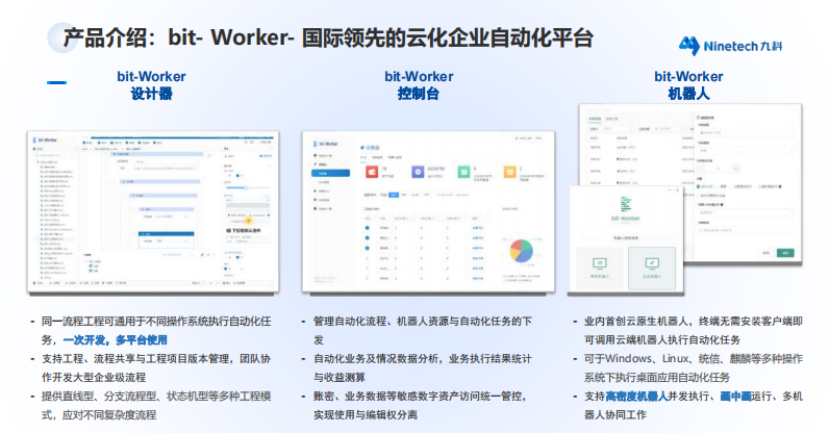Click the orange stat card icon in console
The width and height of the screenshot is (831, 434).
coord(509,172)
